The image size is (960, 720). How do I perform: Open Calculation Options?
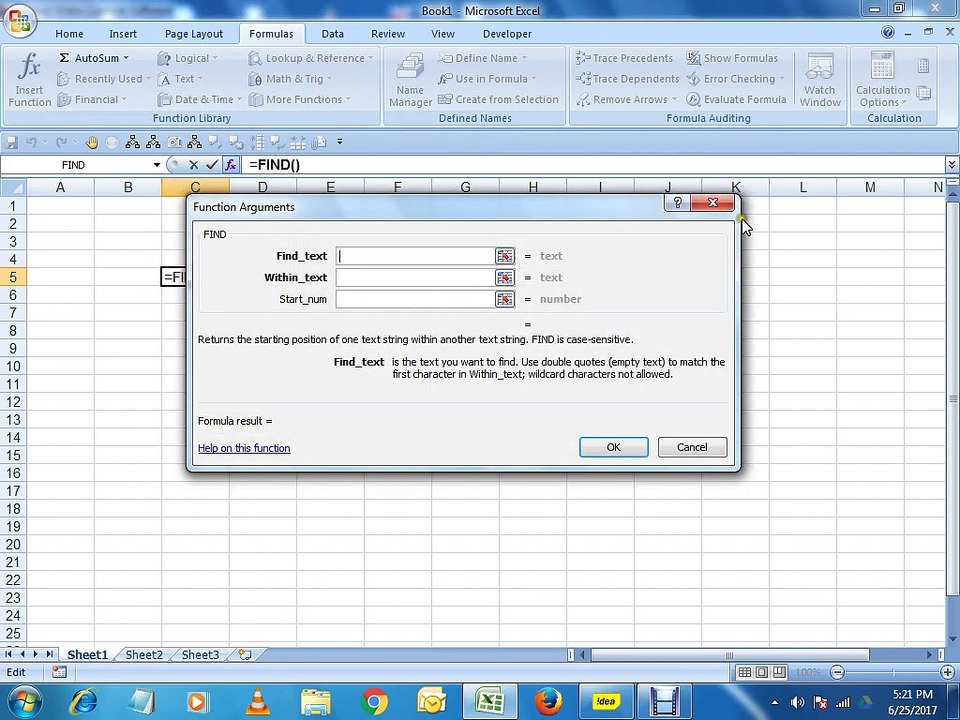click(883, 80)
